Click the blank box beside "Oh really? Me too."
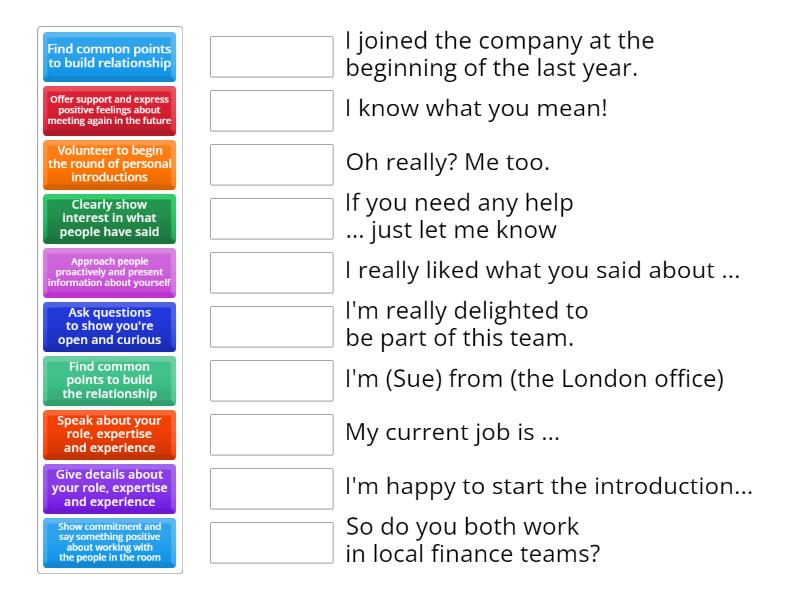Screen dimensions: 800x600 pos(272,165)
